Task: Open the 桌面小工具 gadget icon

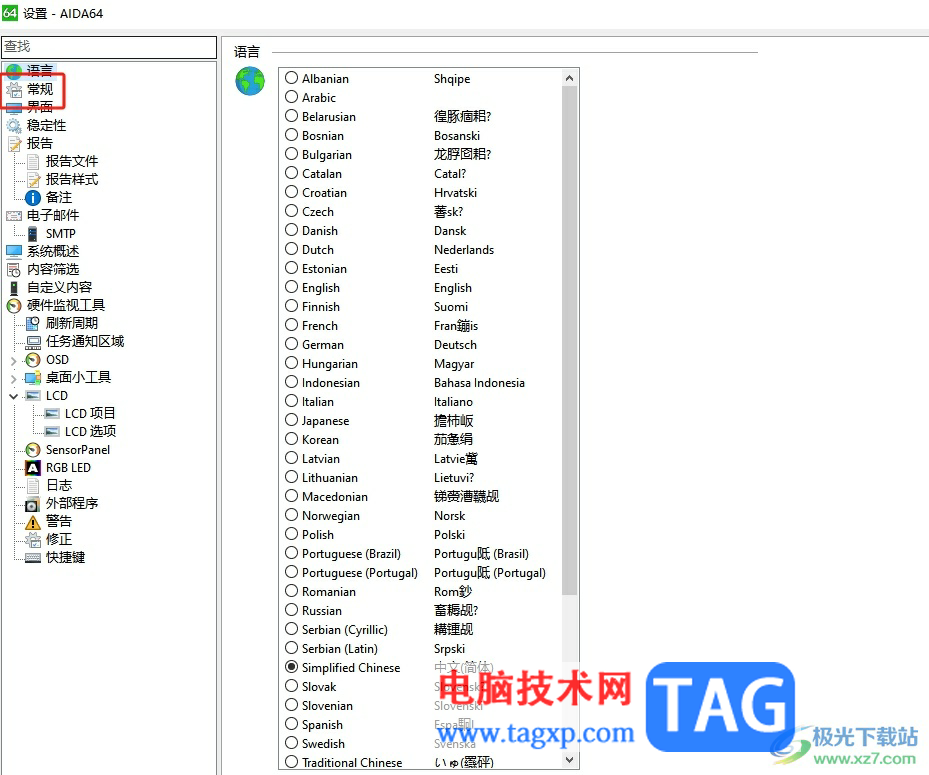Action: [x=33, y=377]
